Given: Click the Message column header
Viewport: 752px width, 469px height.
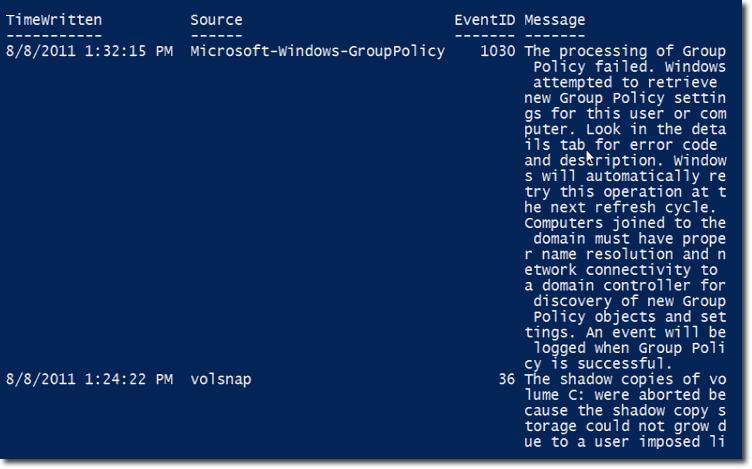Looking at the screenshot, I should coord(555,20).
